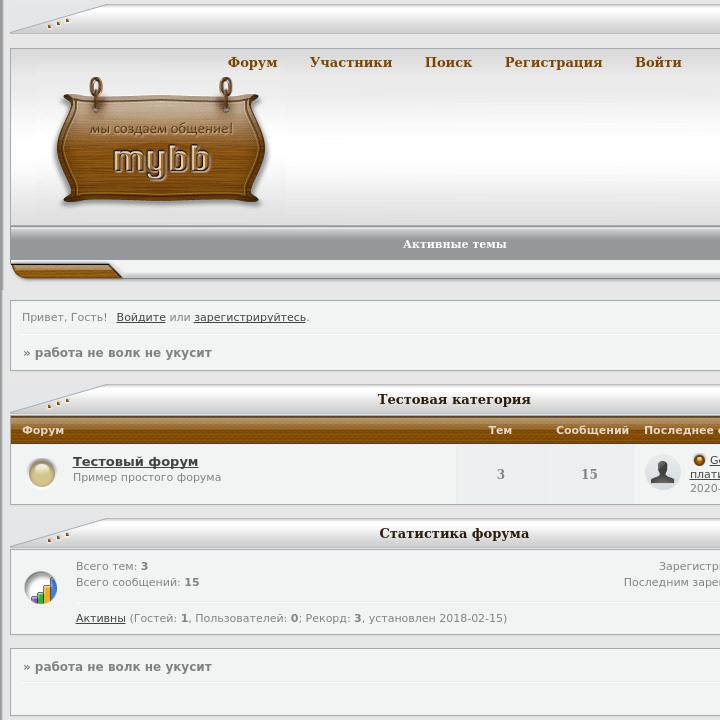Click the зарегистрируйтесь greeting link

[x=250, y=317]
